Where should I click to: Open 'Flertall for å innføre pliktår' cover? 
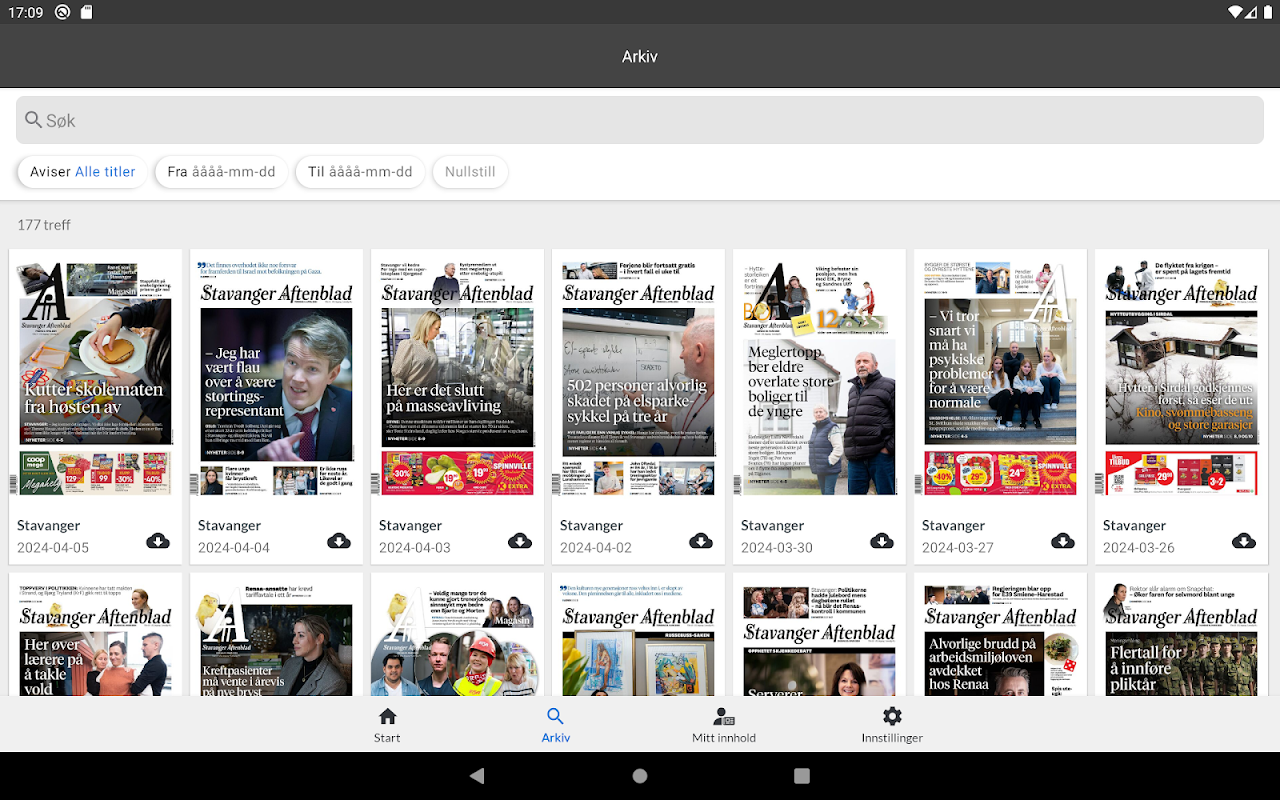(x=1182, y=640)
